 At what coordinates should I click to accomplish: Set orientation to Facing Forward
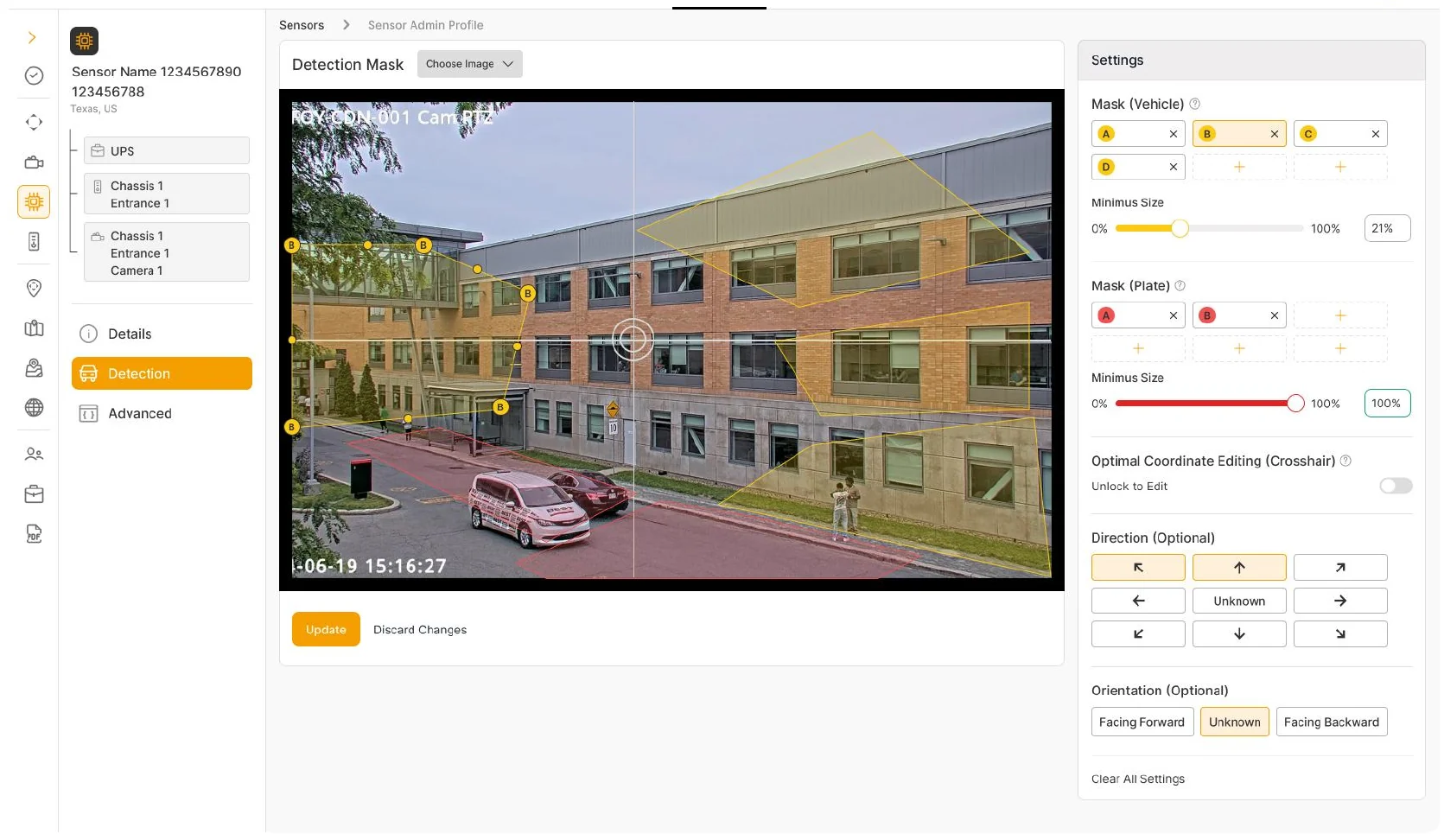click(x=1142, y=722)
